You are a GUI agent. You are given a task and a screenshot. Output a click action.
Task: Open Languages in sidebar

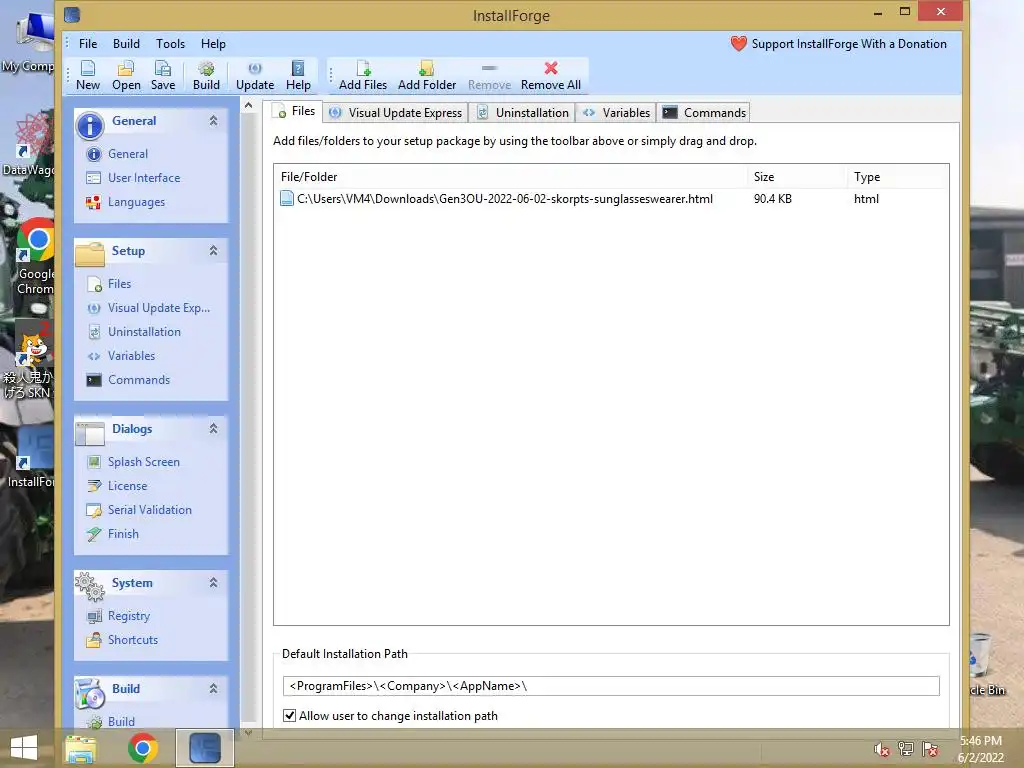pos(136,202)
